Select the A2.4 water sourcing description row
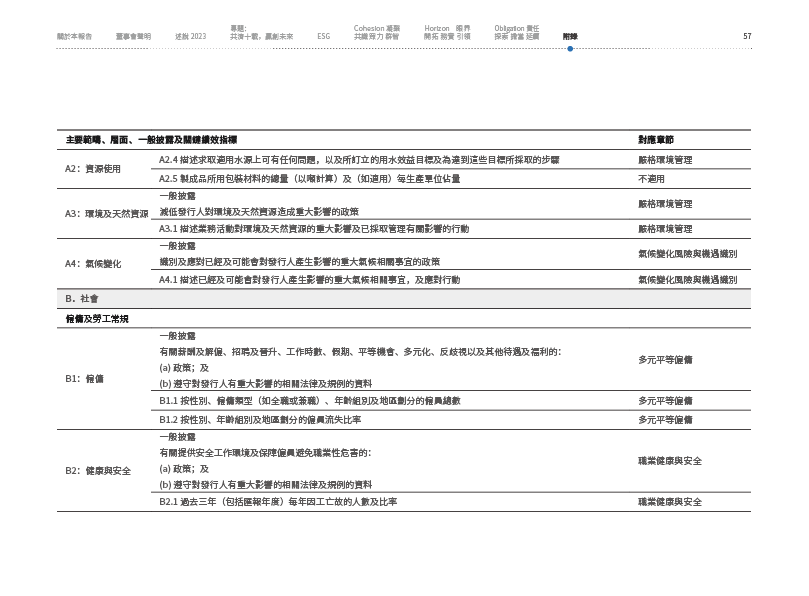This screenshot has height=596, width=809. [359, 160]
